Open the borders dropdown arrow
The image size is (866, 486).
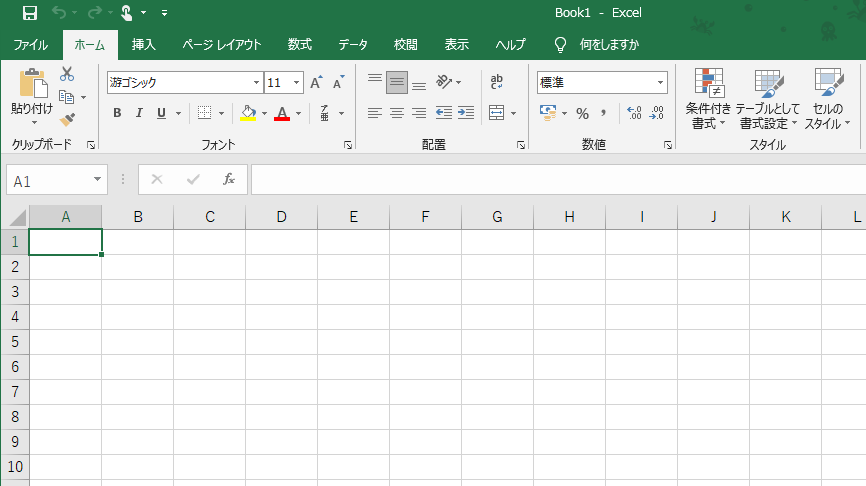pyautogui.click(x=221, y=114)
